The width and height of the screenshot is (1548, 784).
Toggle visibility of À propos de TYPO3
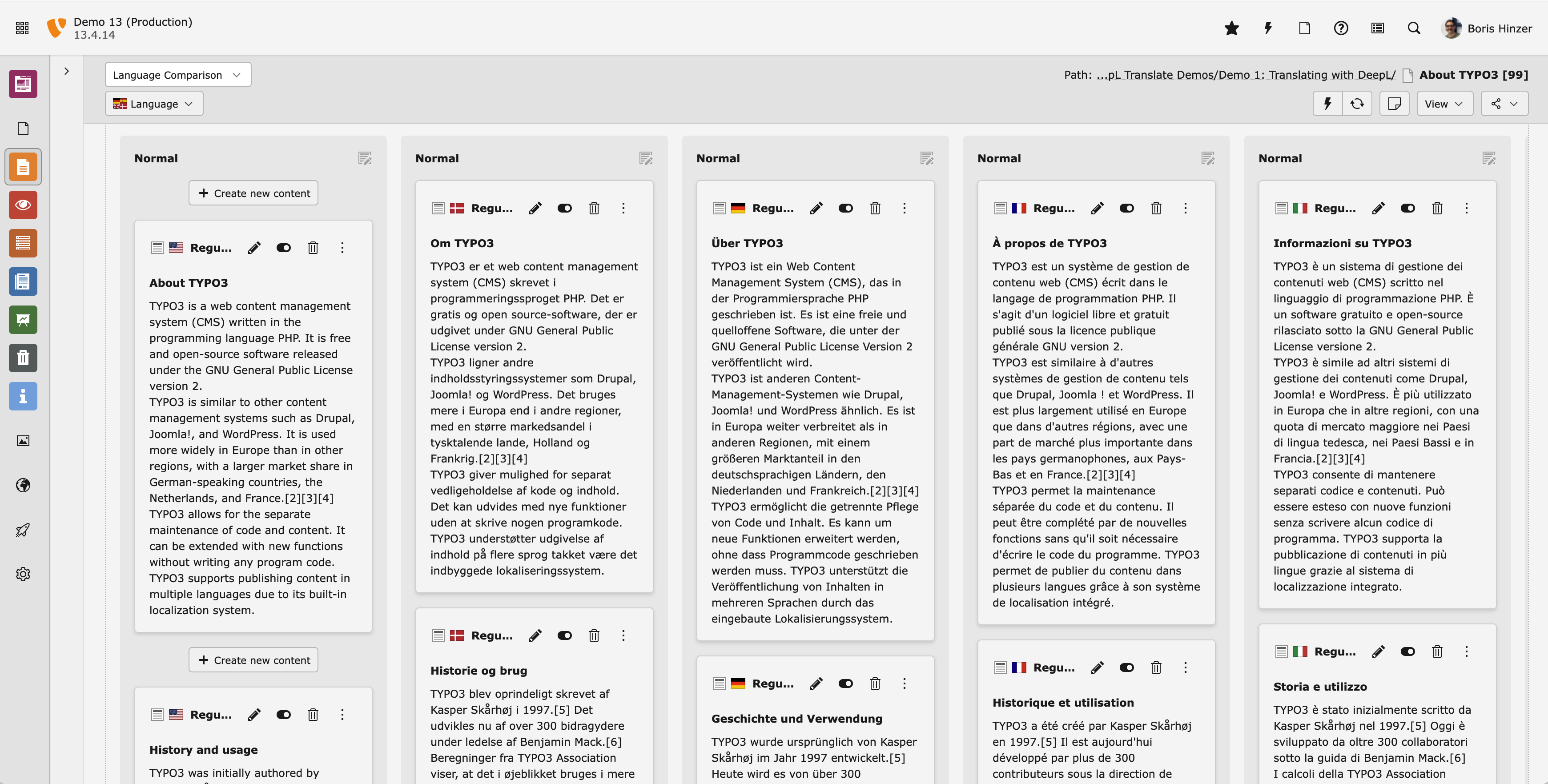[1127, 208]
